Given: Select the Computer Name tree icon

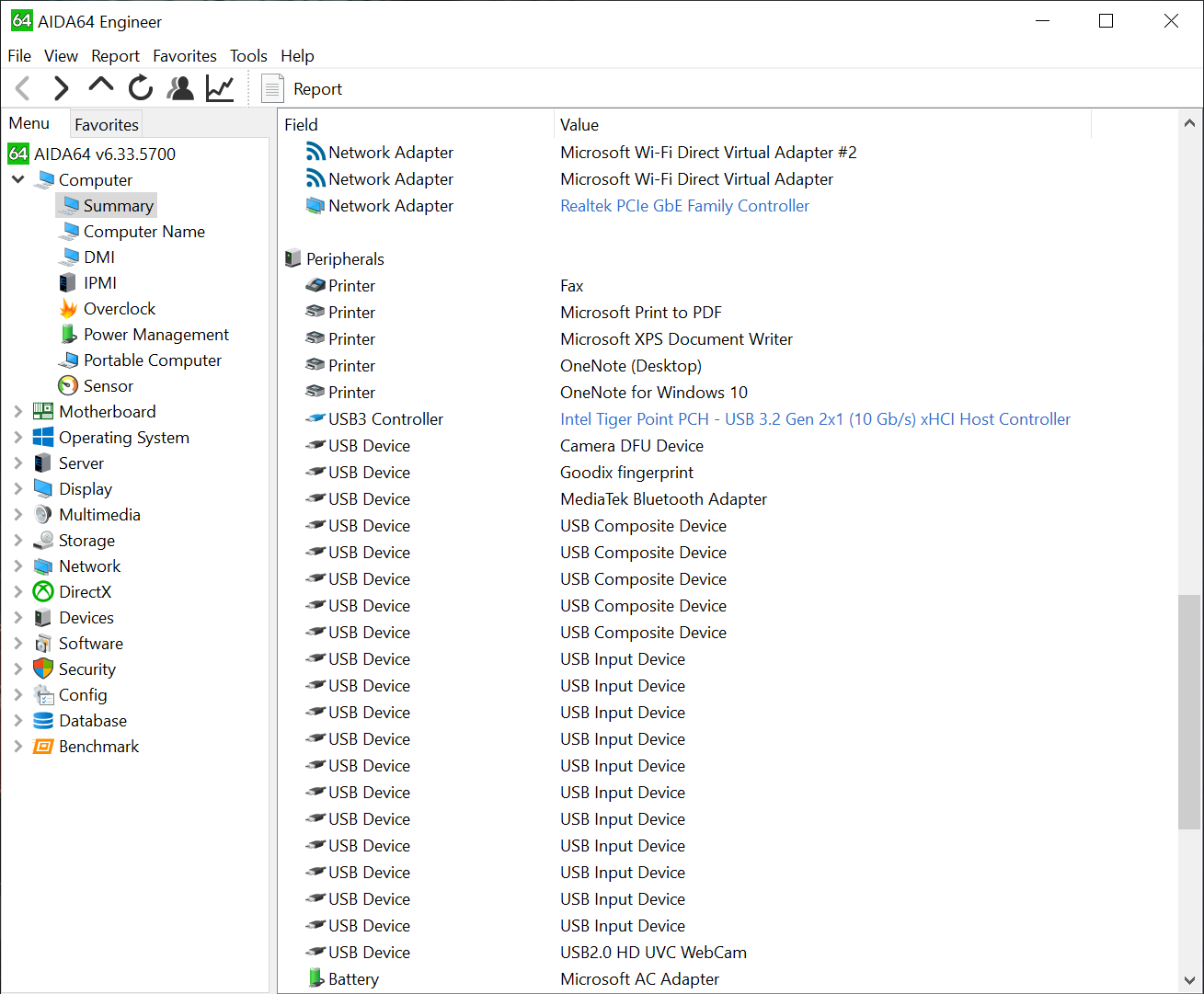Looking at the screenshot, I should pos(69,231).
